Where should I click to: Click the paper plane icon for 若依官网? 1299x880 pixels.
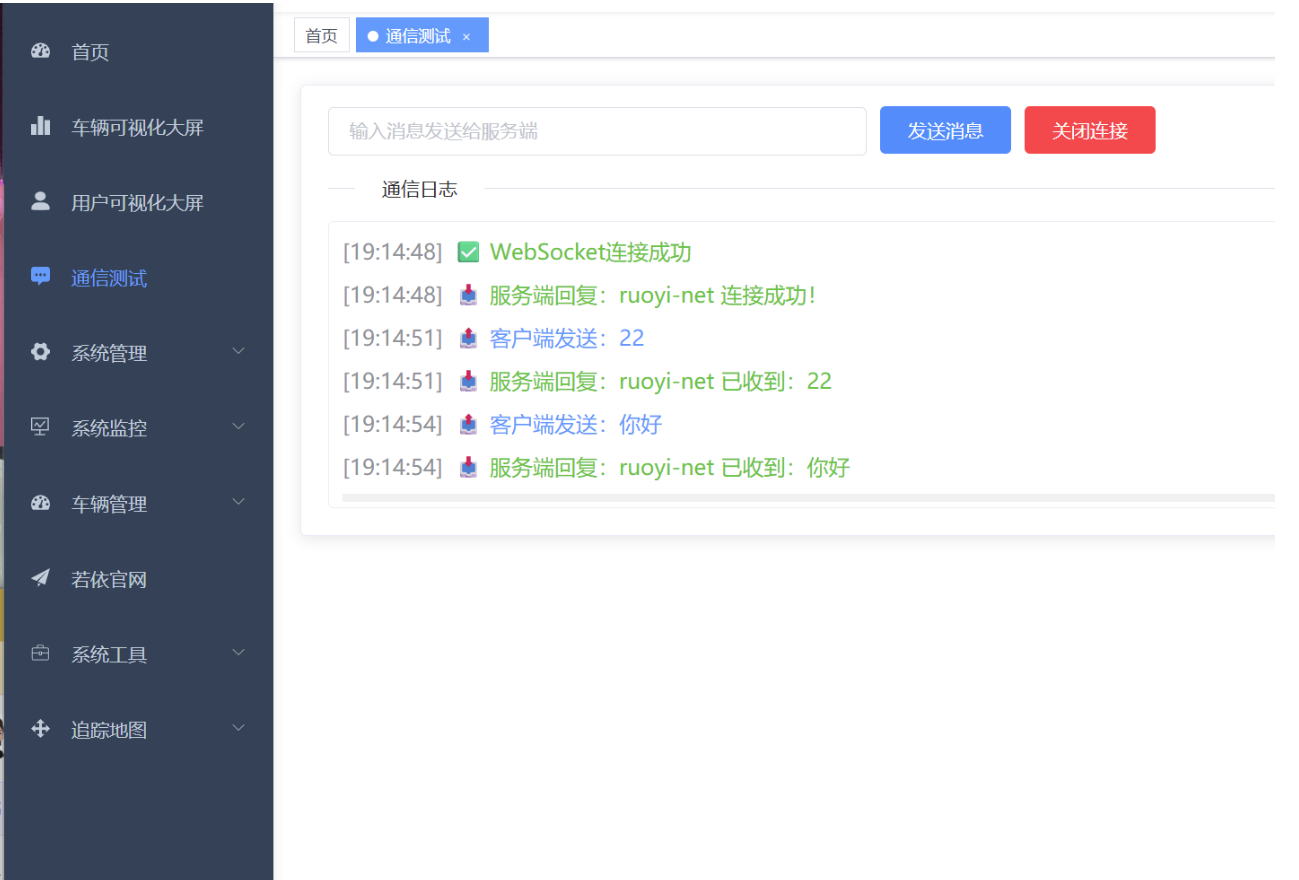click(41, 578)
